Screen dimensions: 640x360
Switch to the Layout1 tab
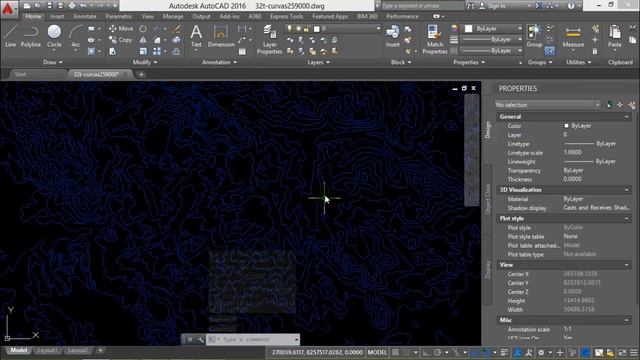[x=47, y=350]
